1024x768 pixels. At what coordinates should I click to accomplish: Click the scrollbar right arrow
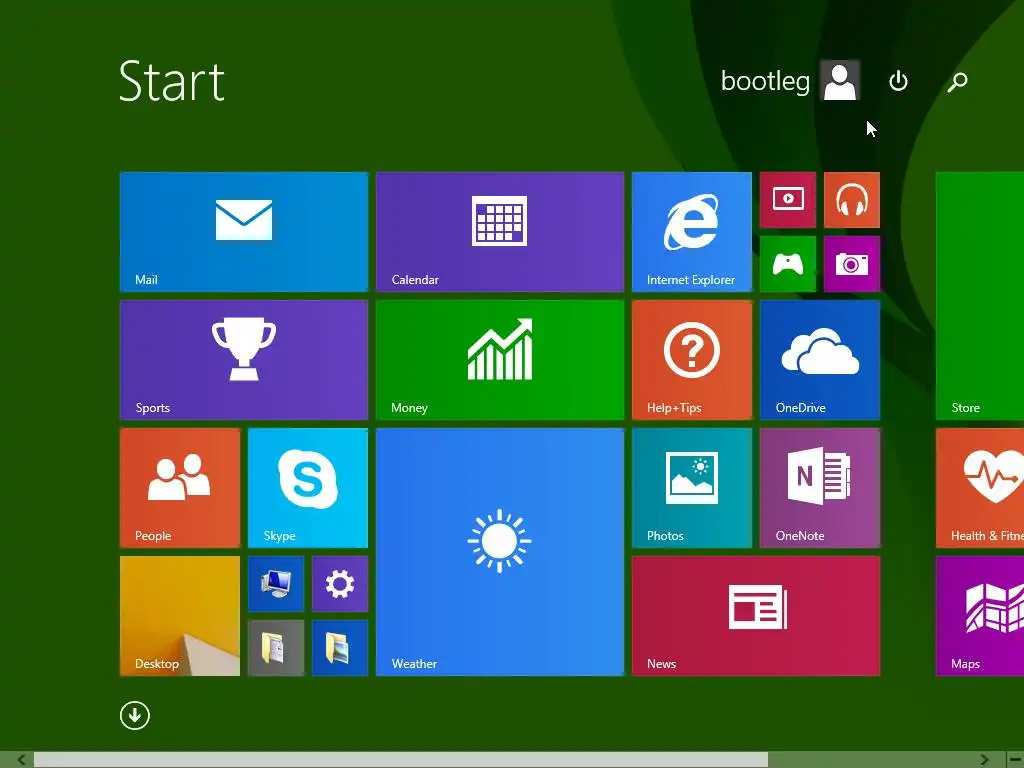pyautogui.click(x=984, y=760)
